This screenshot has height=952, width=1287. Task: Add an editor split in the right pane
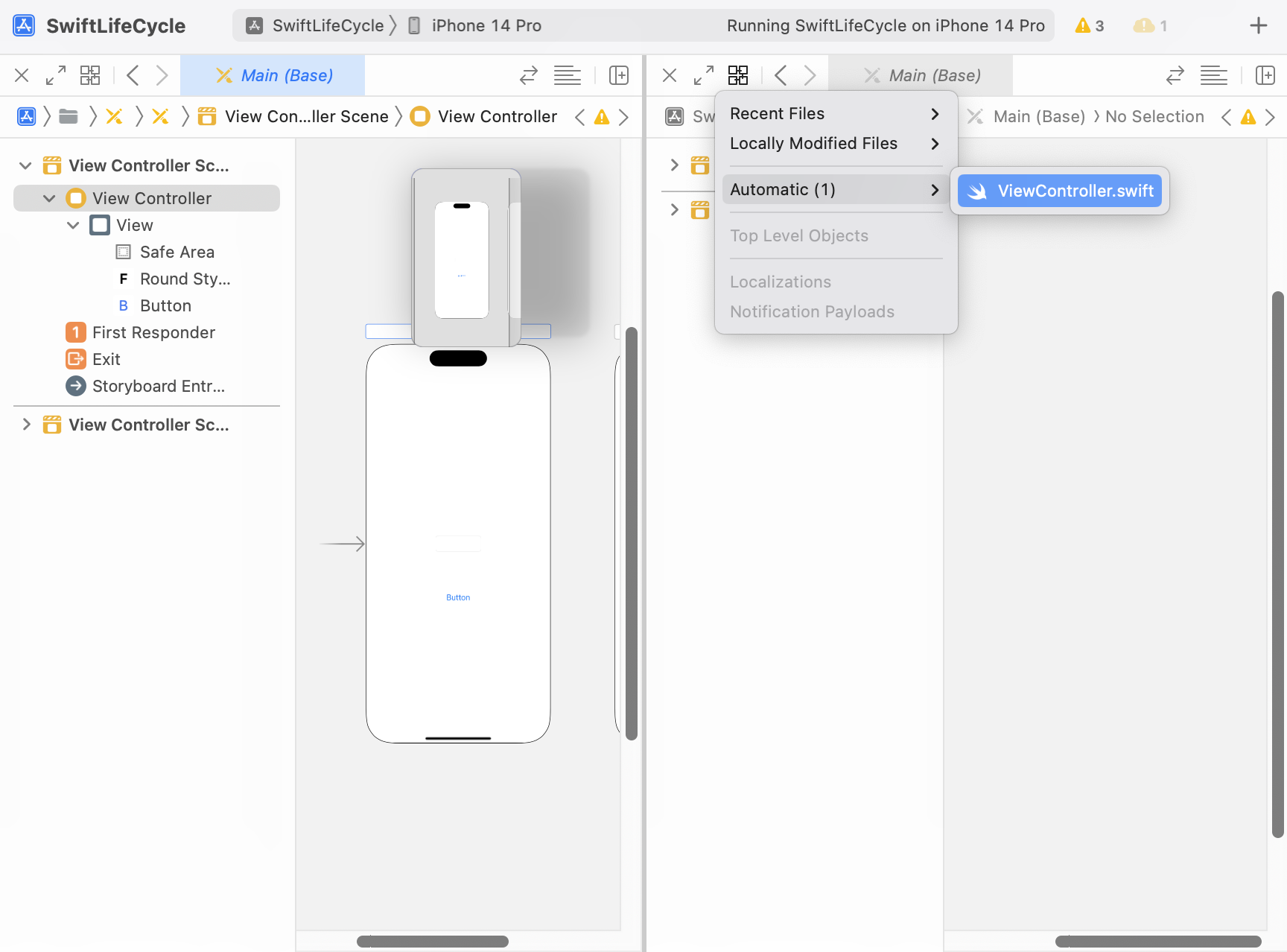[x=1265, y=75]
